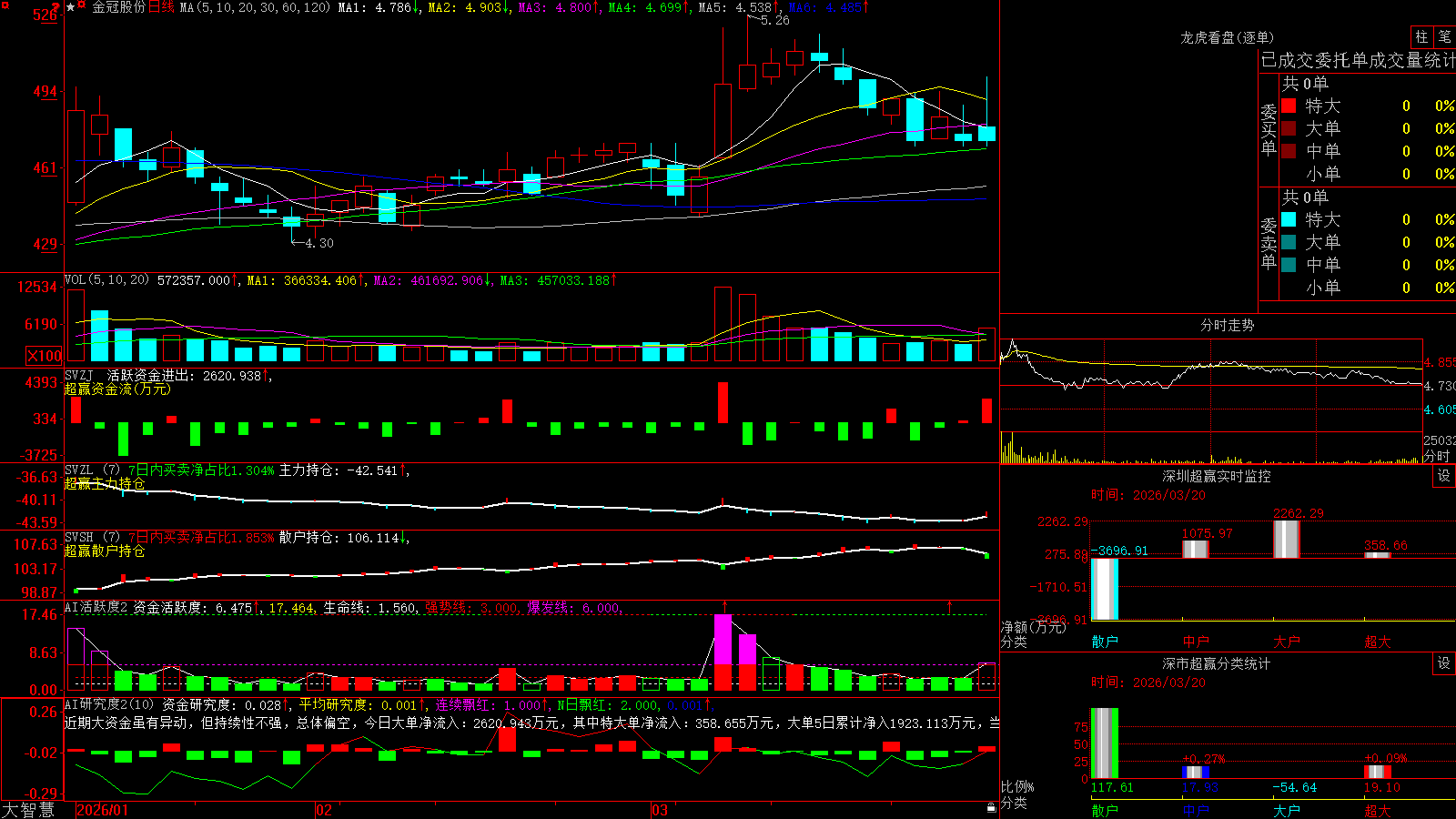Click the red gear icon beside the star
The width and height of the screenshot is (1456, 819).
pyautogui.click(x=83, y=5)
